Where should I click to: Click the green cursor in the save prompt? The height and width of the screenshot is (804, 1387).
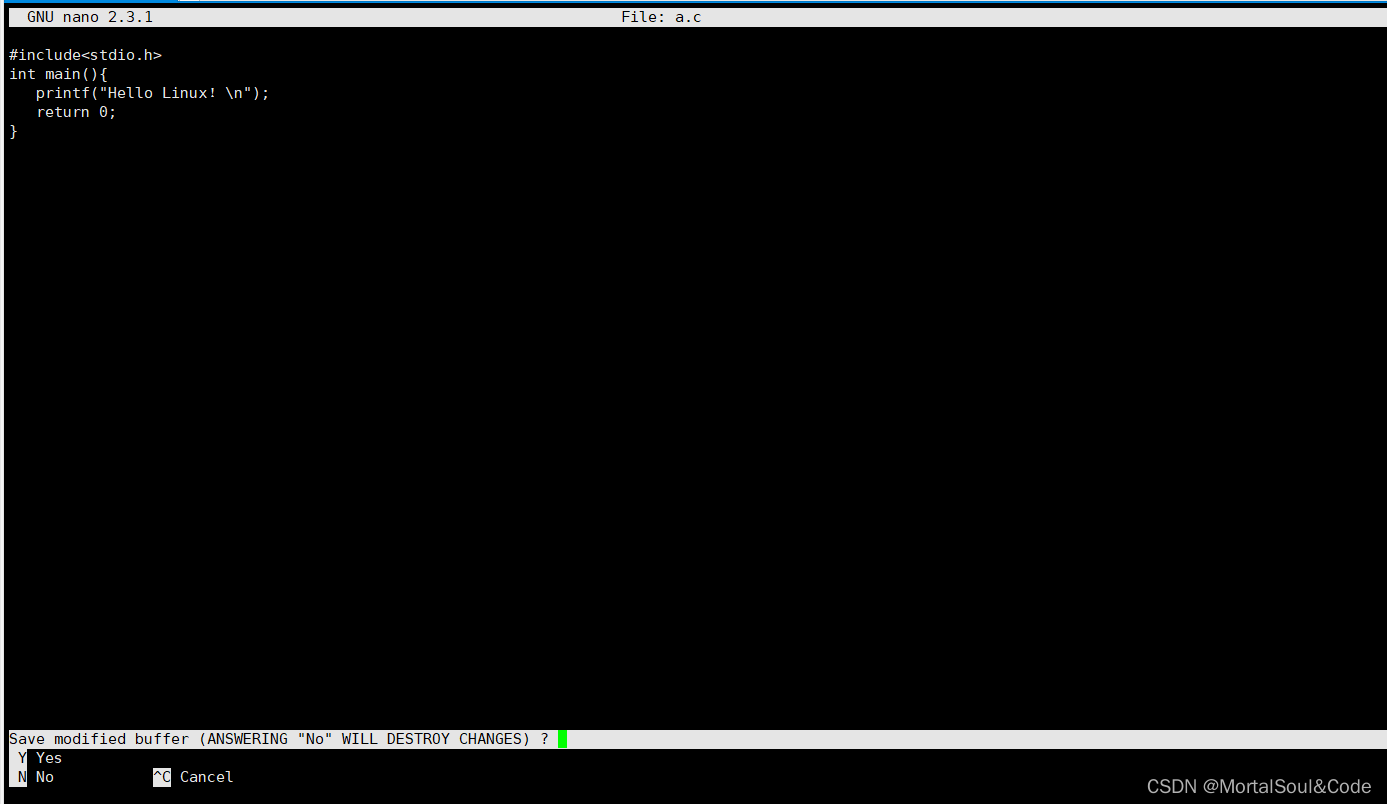563,739
